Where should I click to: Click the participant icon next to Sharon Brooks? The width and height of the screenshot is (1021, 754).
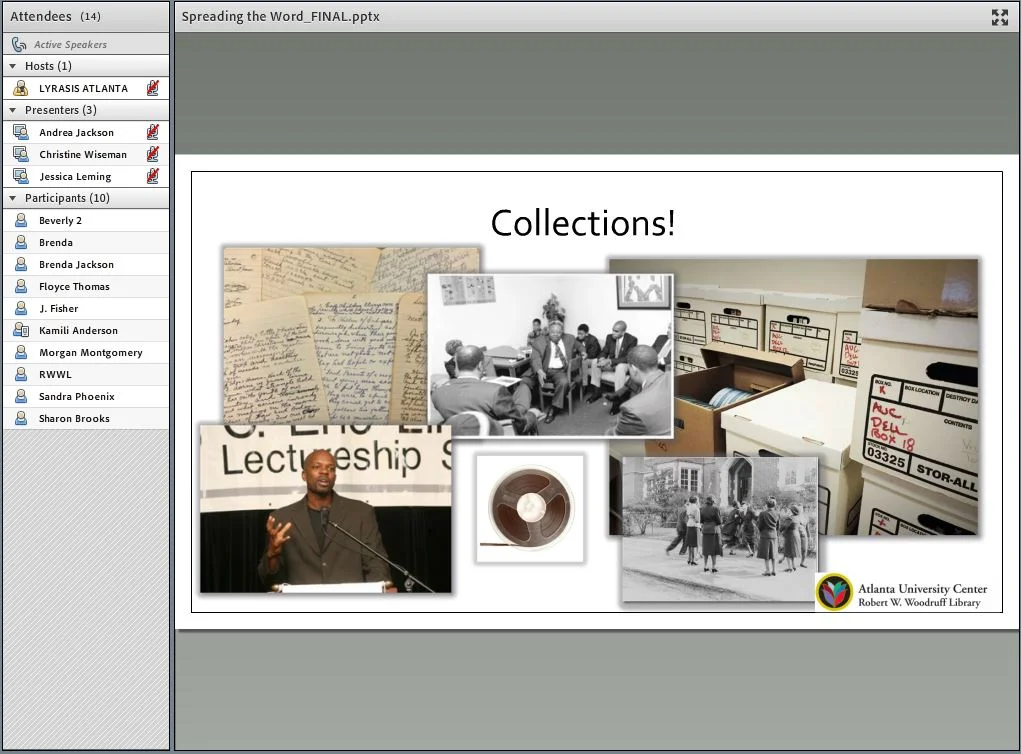pos(21,418)
